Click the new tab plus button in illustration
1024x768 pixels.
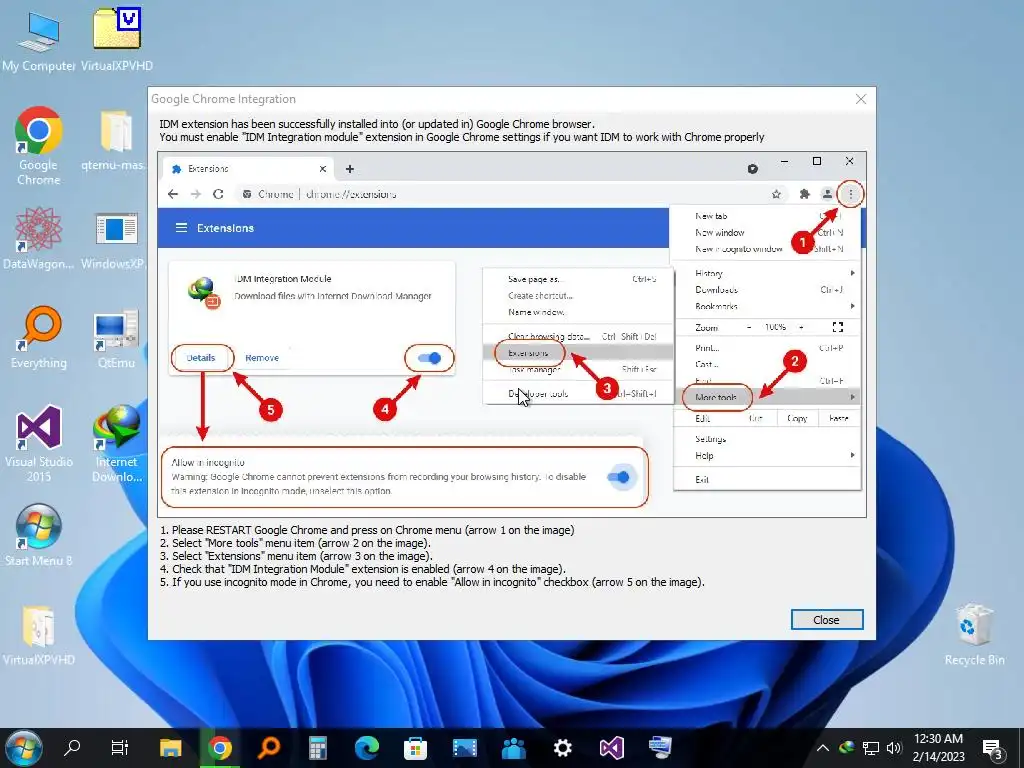pyautogui.click(x=350, y=169)
